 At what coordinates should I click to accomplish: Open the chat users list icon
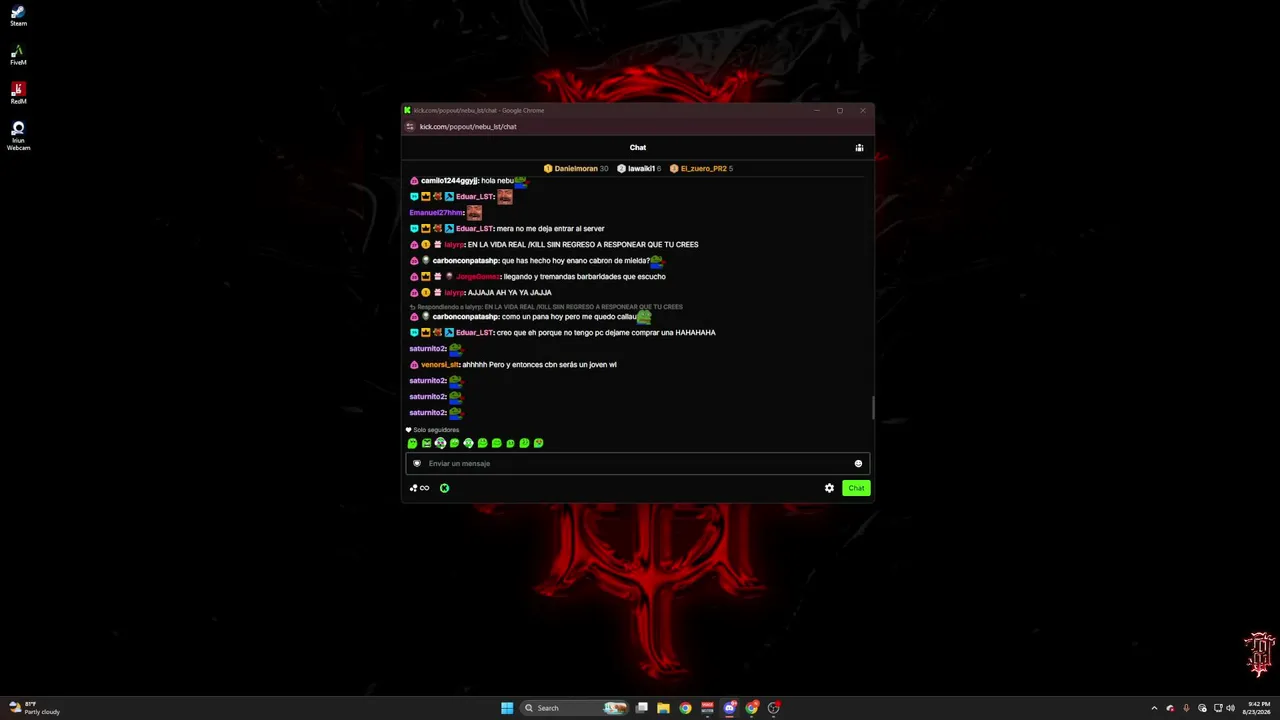pos(859,148)
